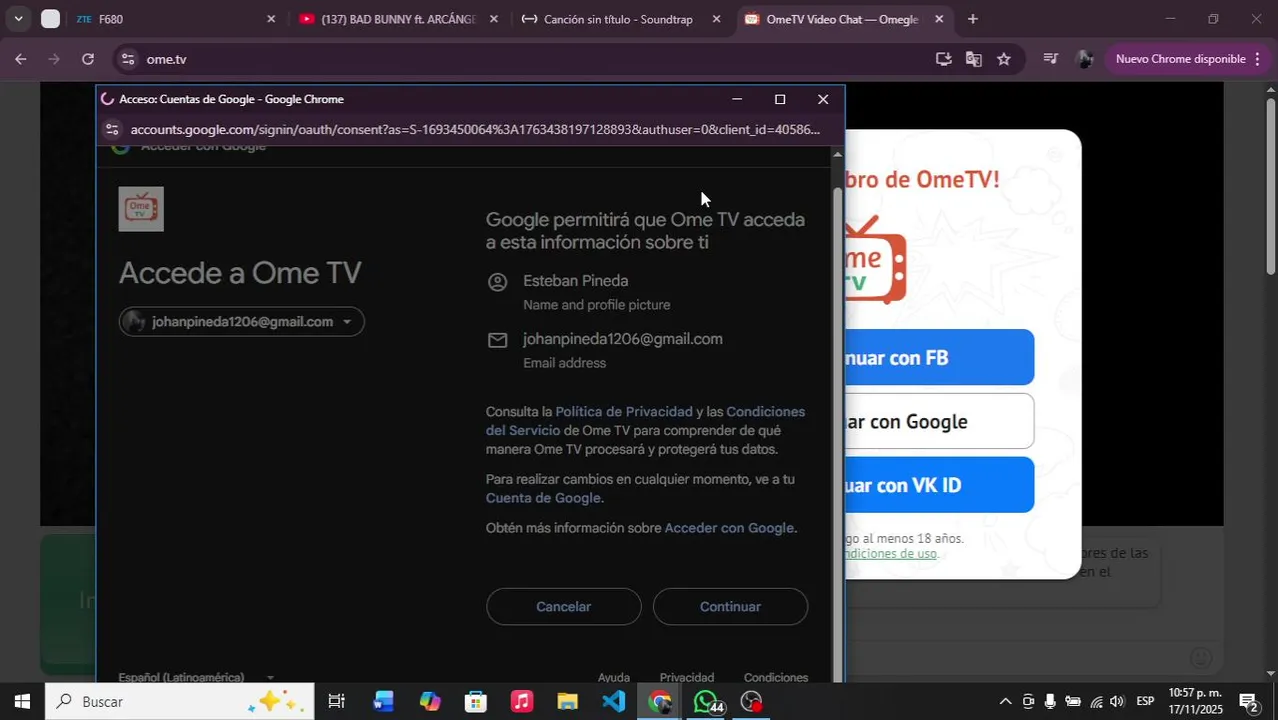Screen dimensions: 1278x720
Task: Click the Privacidad footer link
Action: click(x=687, y=677)
